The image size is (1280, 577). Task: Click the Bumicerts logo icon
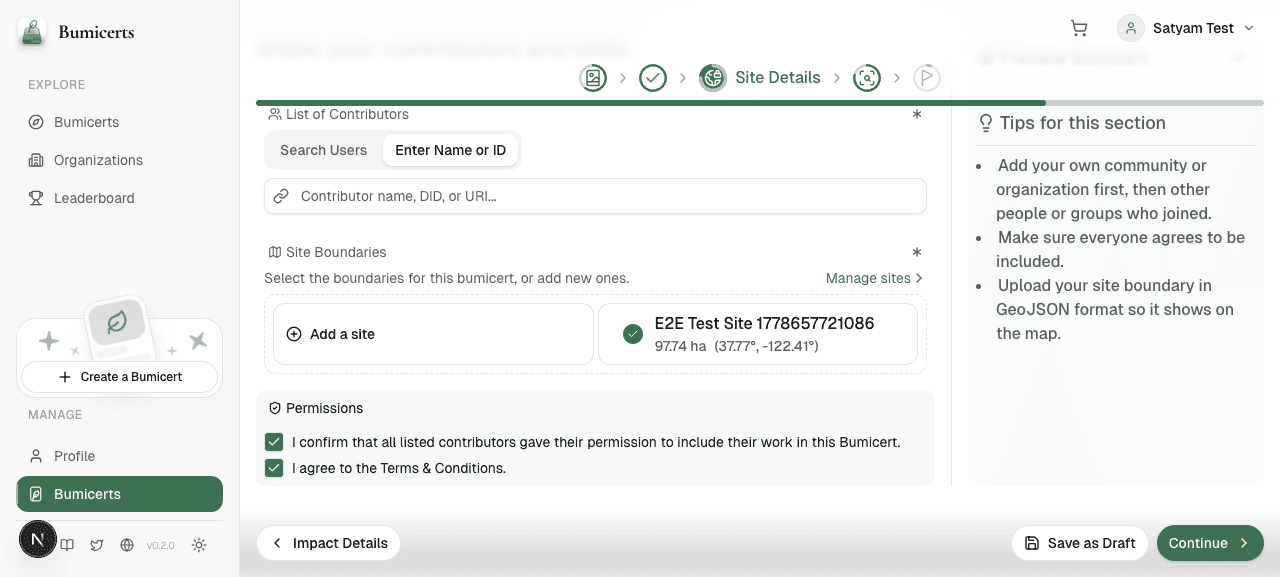tap(32, 32)
